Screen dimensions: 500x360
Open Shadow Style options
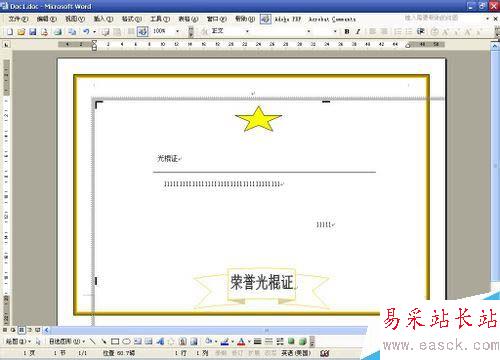(x=291, y=341)
